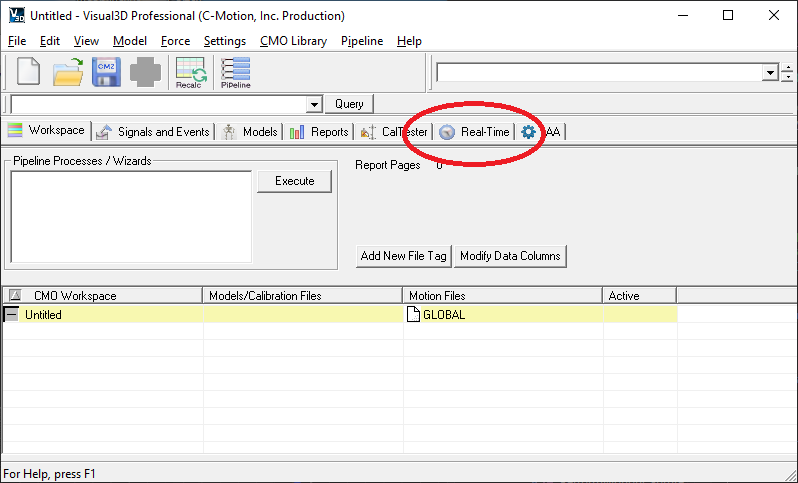Open the CMO Library menu
This screenshot has height=483, width=798.
coord(294,41)
